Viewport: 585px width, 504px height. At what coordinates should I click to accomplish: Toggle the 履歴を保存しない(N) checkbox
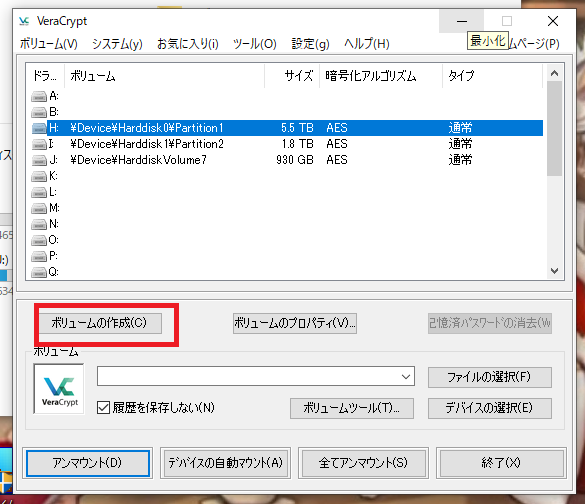(103, 407)
